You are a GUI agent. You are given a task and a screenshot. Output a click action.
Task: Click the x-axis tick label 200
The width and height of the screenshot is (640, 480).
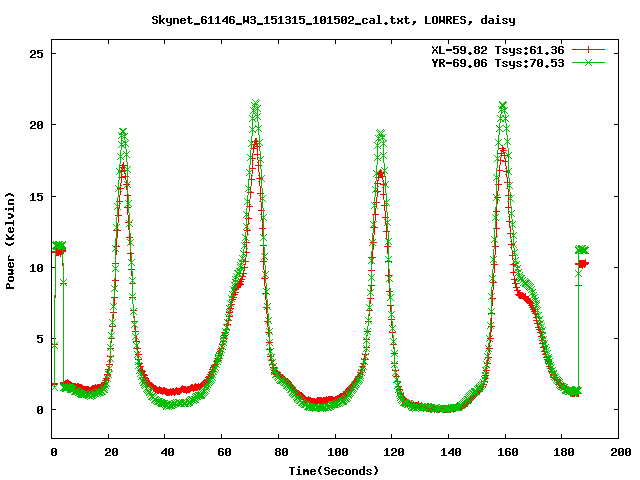tap(619, 452)
